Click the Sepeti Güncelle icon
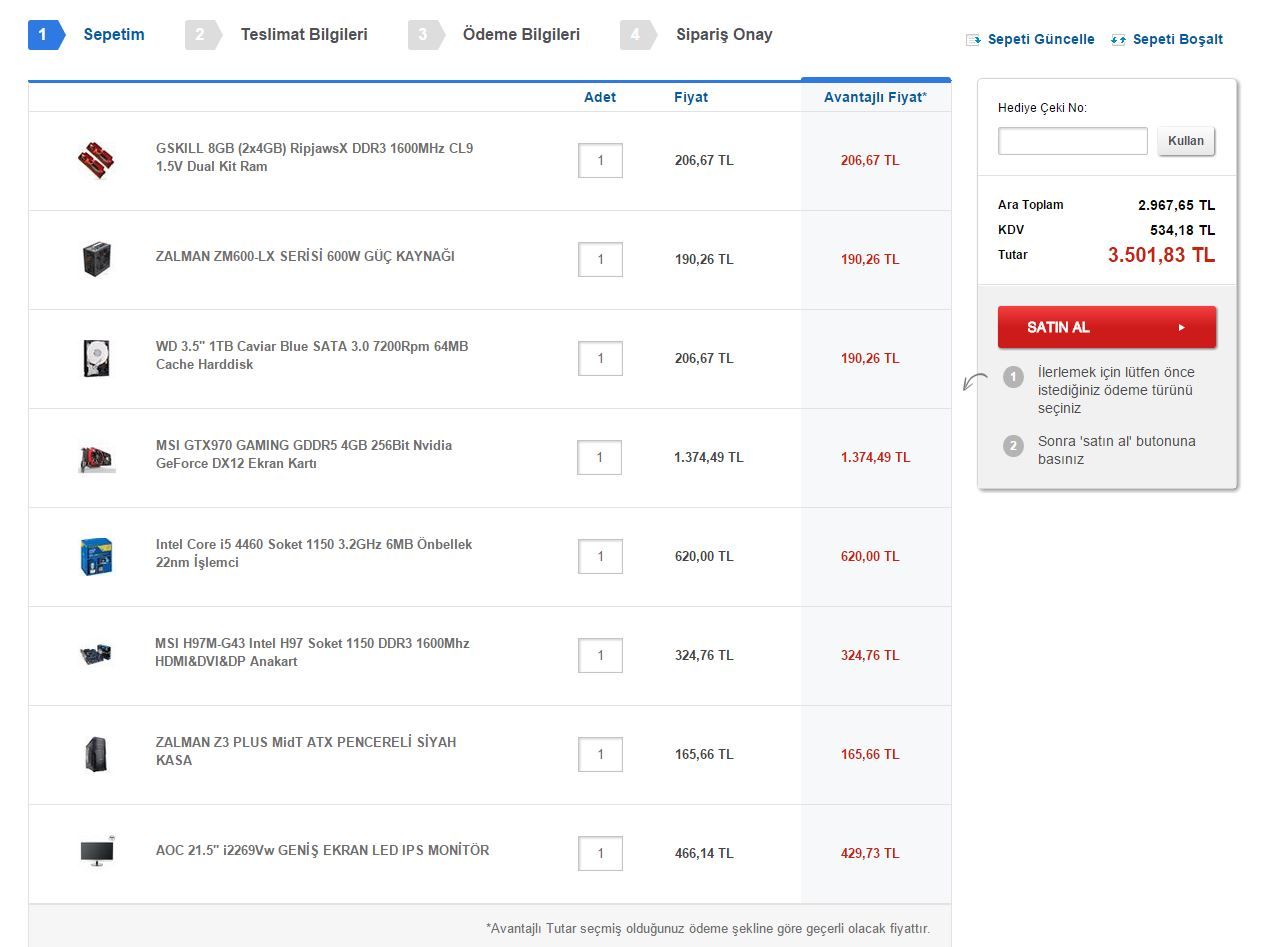The image size is (1279, 947). [974, 40]
